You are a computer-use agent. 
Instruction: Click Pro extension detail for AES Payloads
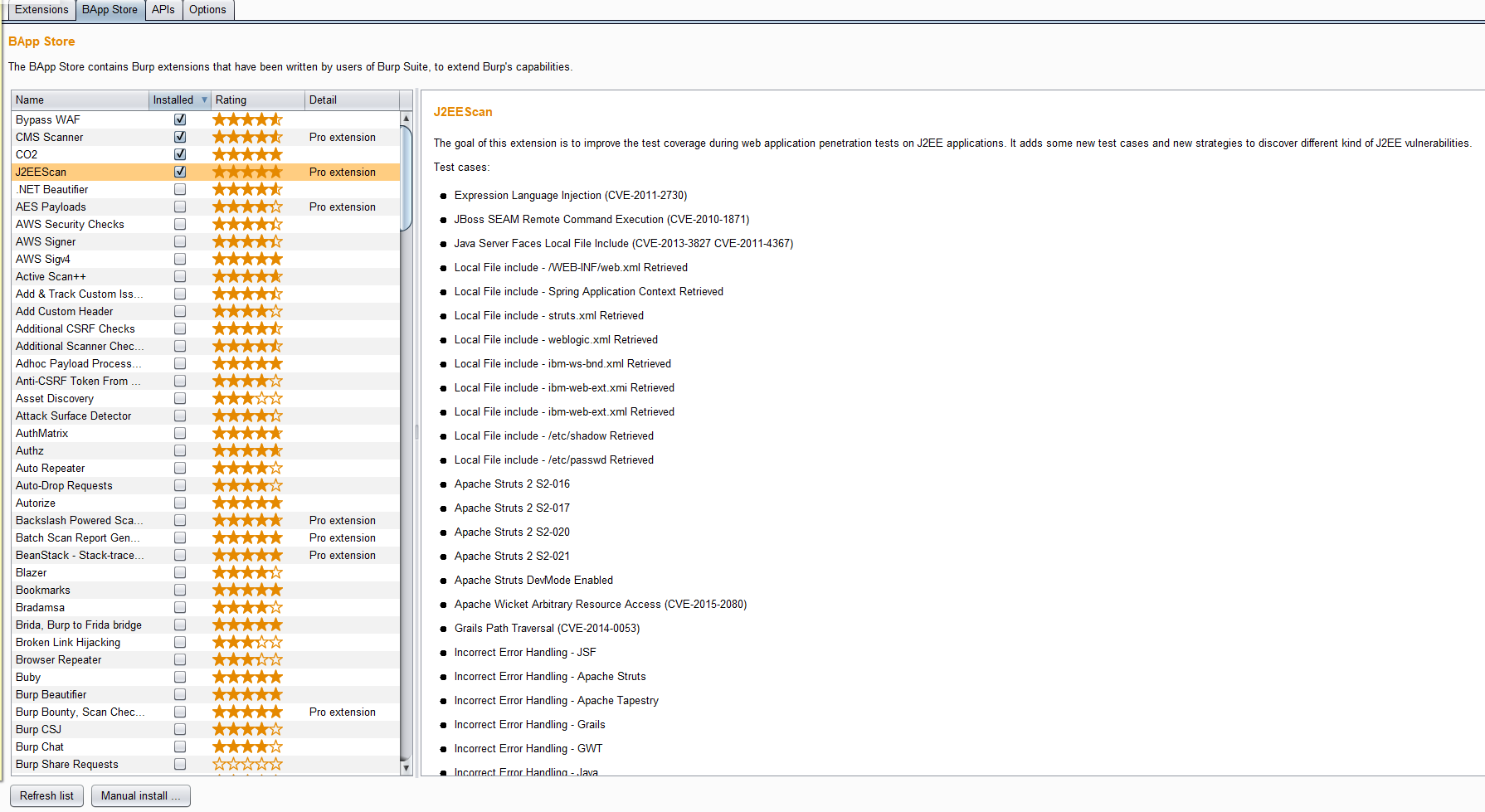[x=343, y=207]
